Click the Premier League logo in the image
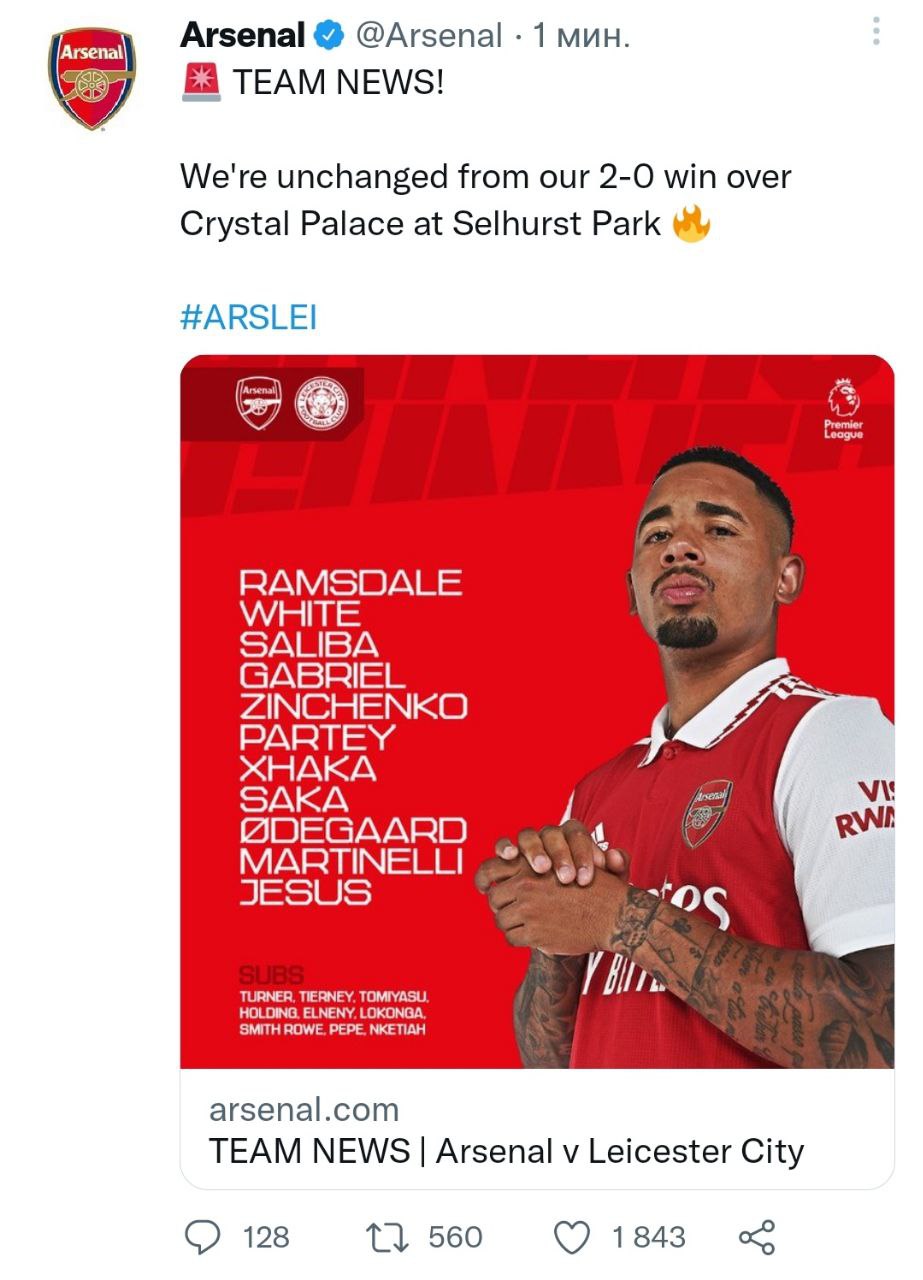This screenshot has height=1280, width=923. pyautogui.click(x=843, y=408)
